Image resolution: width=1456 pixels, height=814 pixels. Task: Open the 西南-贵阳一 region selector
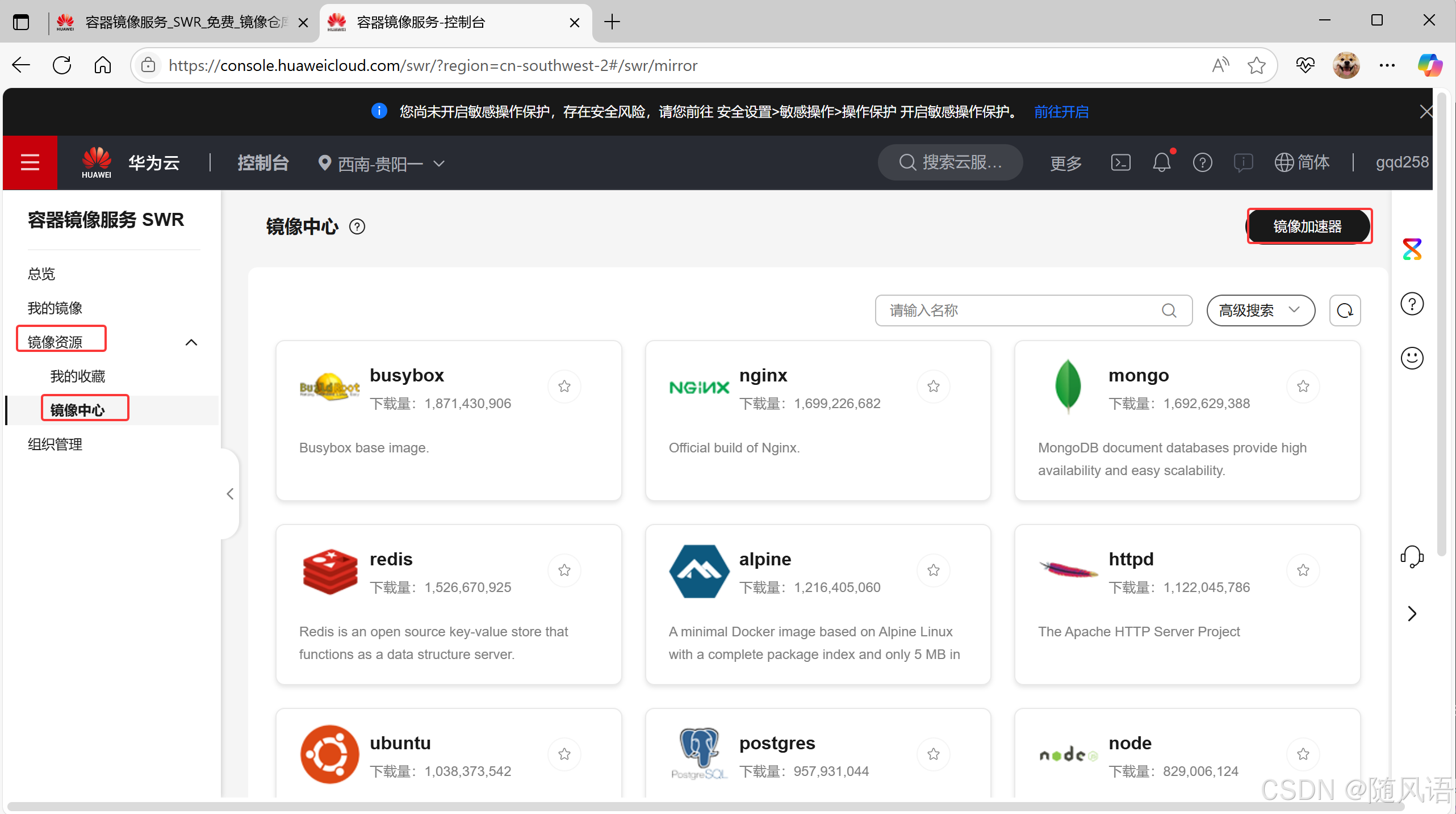[x=382, y=163]
